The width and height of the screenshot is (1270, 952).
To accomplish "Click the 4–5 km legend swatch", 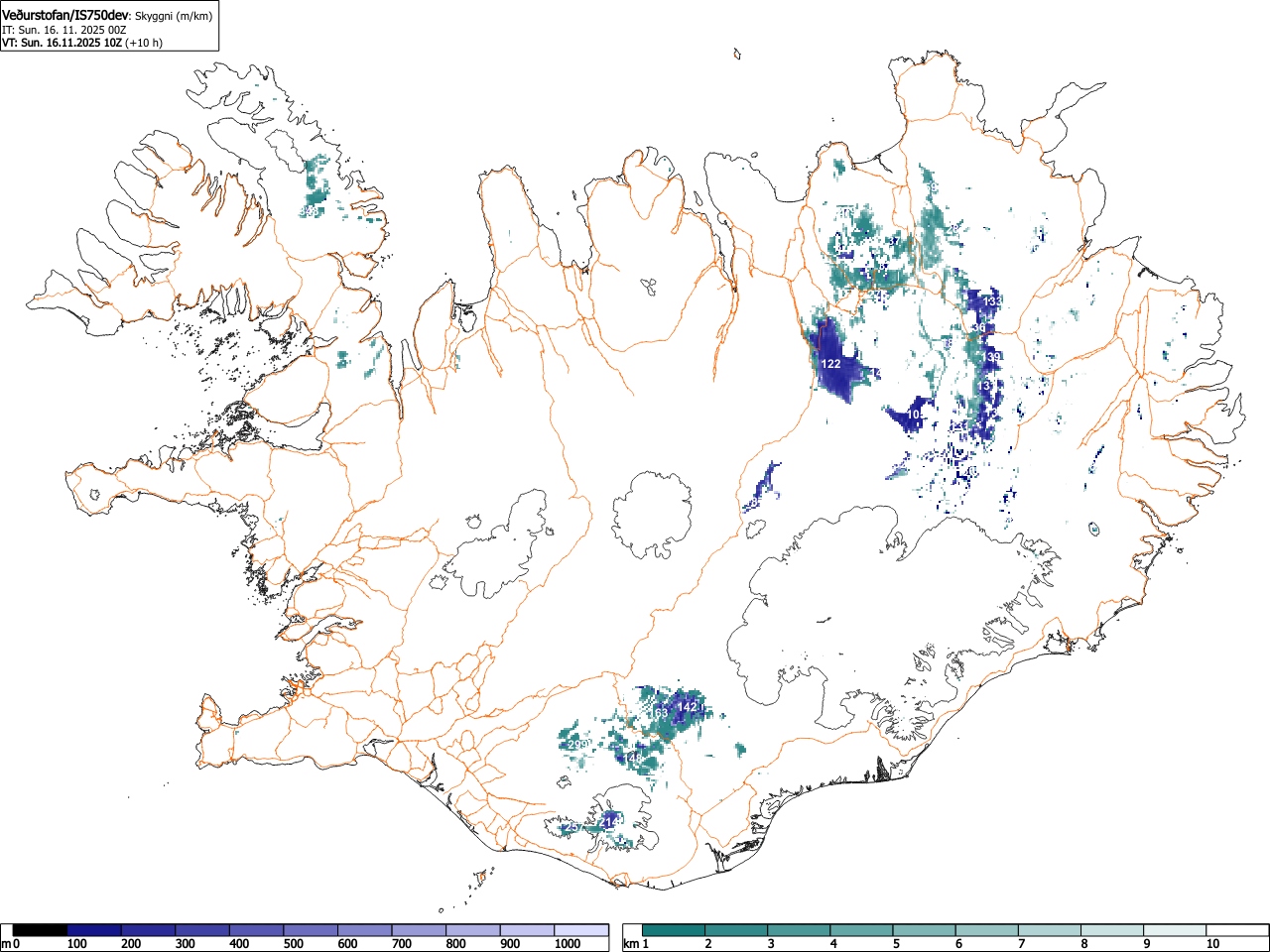I will pyautogui.click(x=861, y=930).
